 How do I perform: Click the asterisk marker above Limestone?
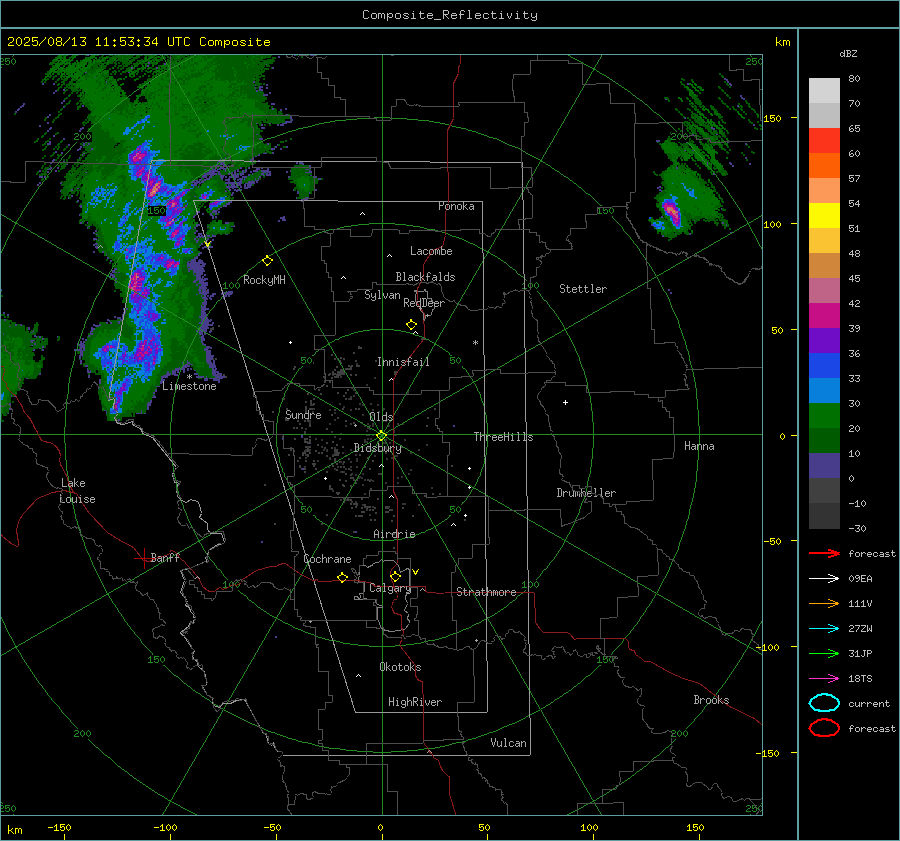coord(189,377)
